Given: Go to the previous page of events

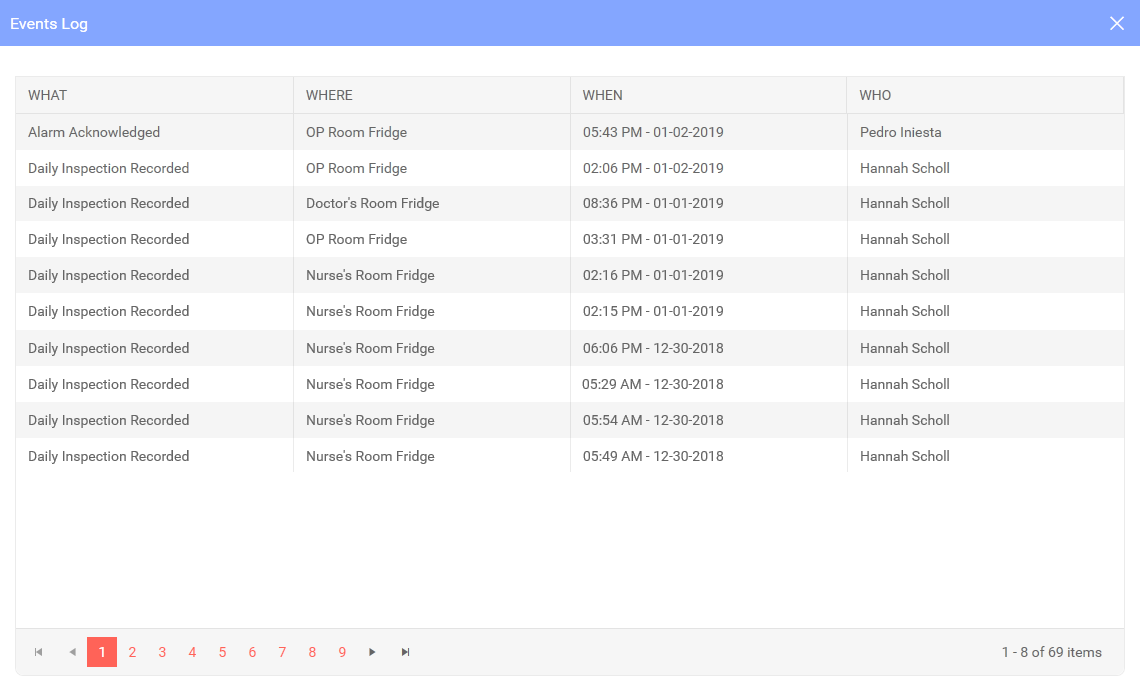Looking at the screenshot, I should [71, 652].
